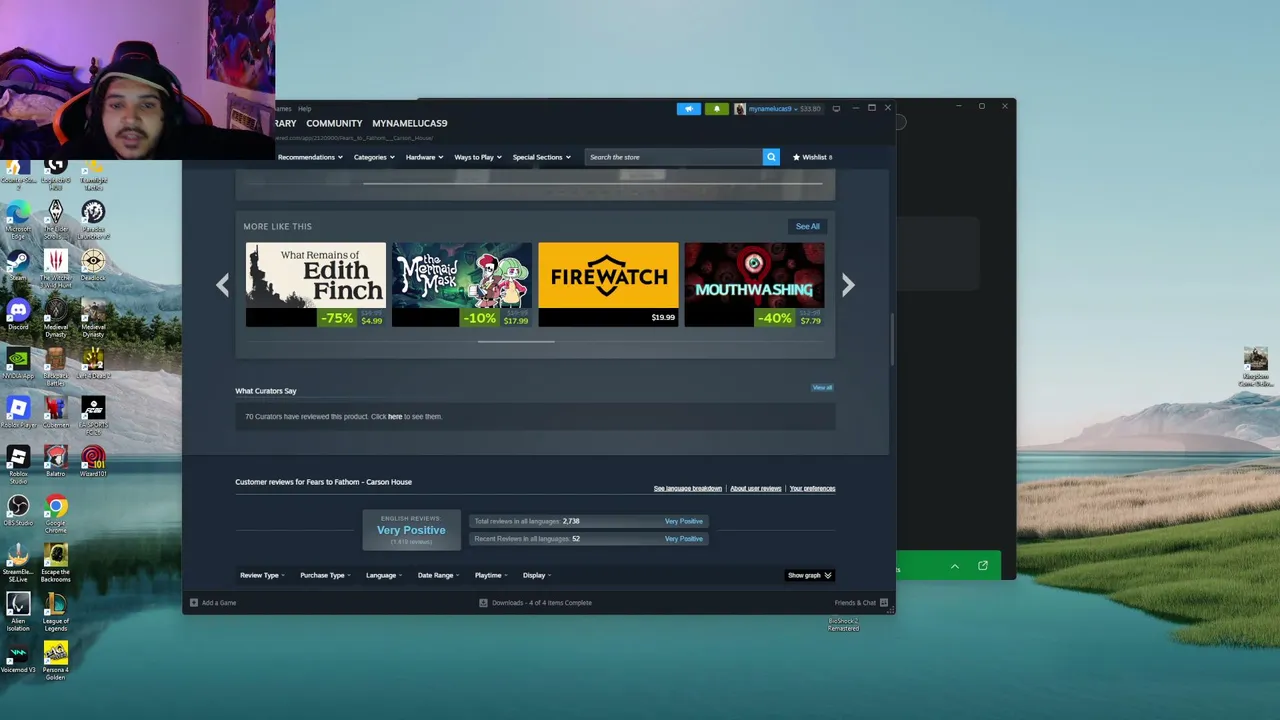Open the Date Range filter dropdown
Image resolution: width=1280 pixels, height=720 pixels.
(x=438, y=575)
